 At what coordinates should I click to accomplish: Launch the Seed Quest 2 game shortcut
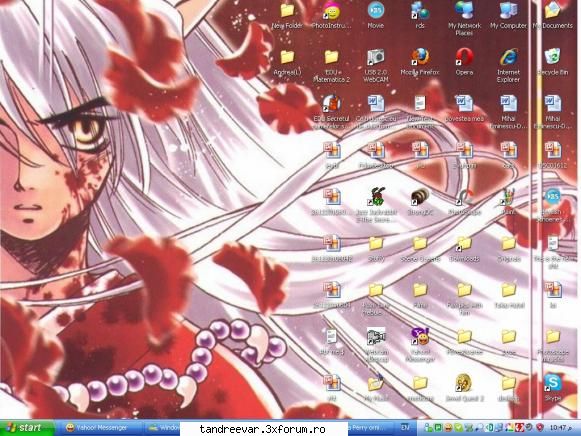tap(464, 388)
